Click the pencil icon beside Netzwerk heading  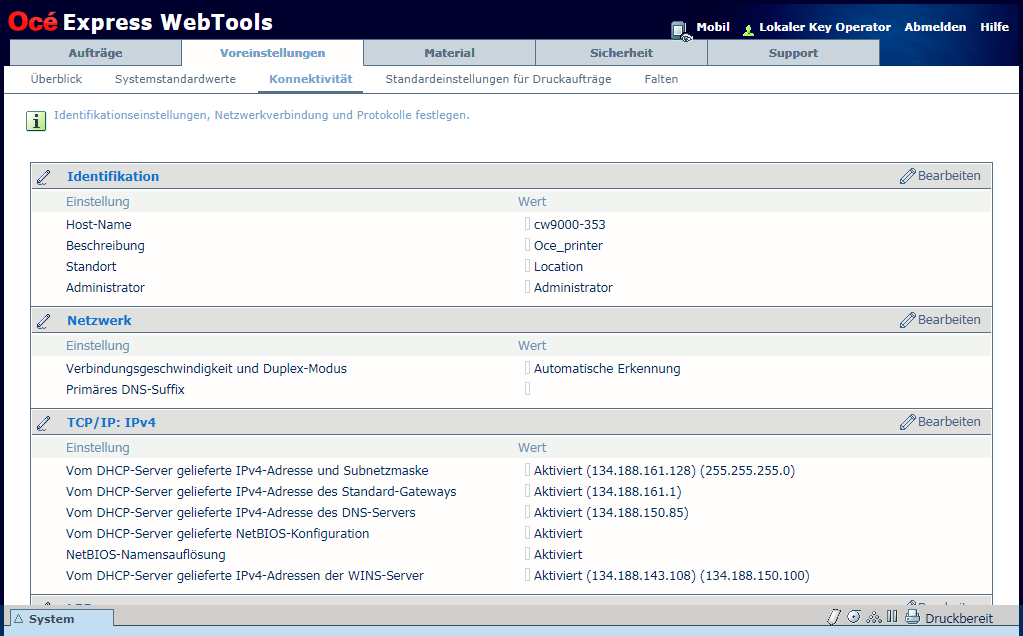(44, 321)
